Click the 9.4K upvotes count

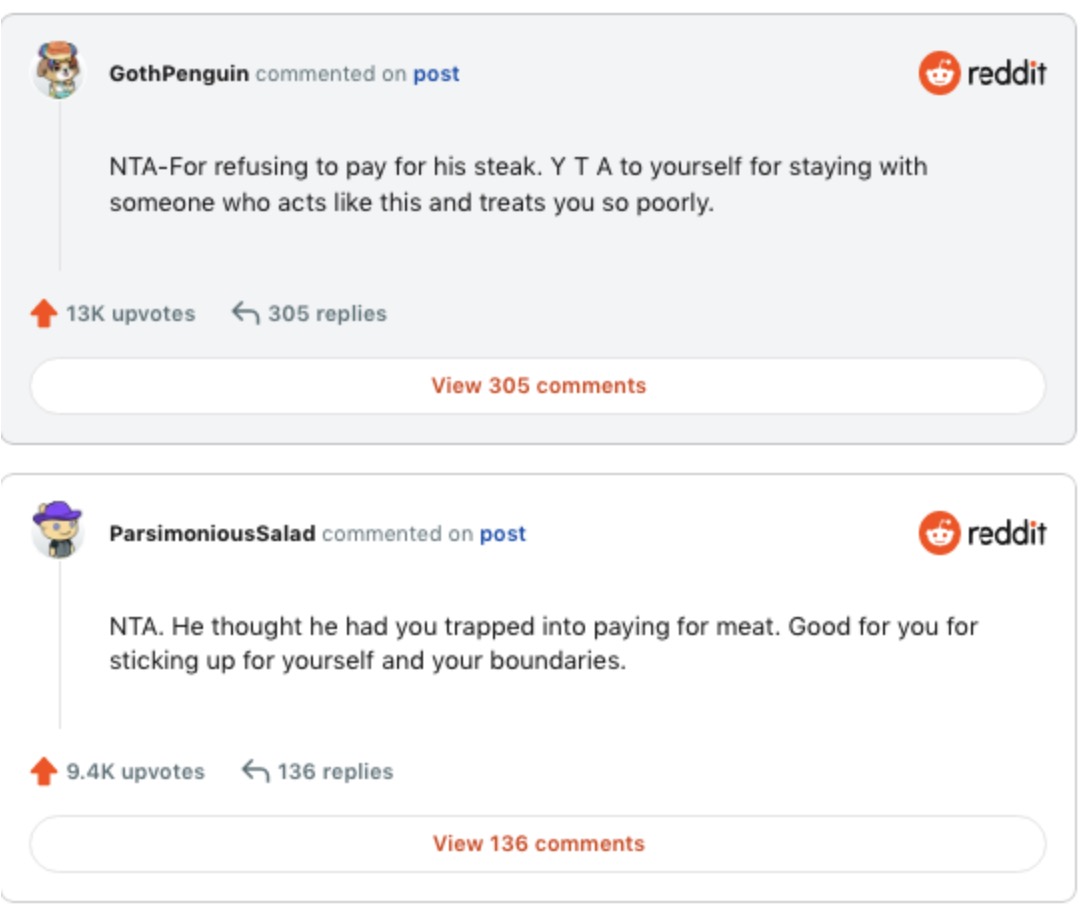(135, 772)
